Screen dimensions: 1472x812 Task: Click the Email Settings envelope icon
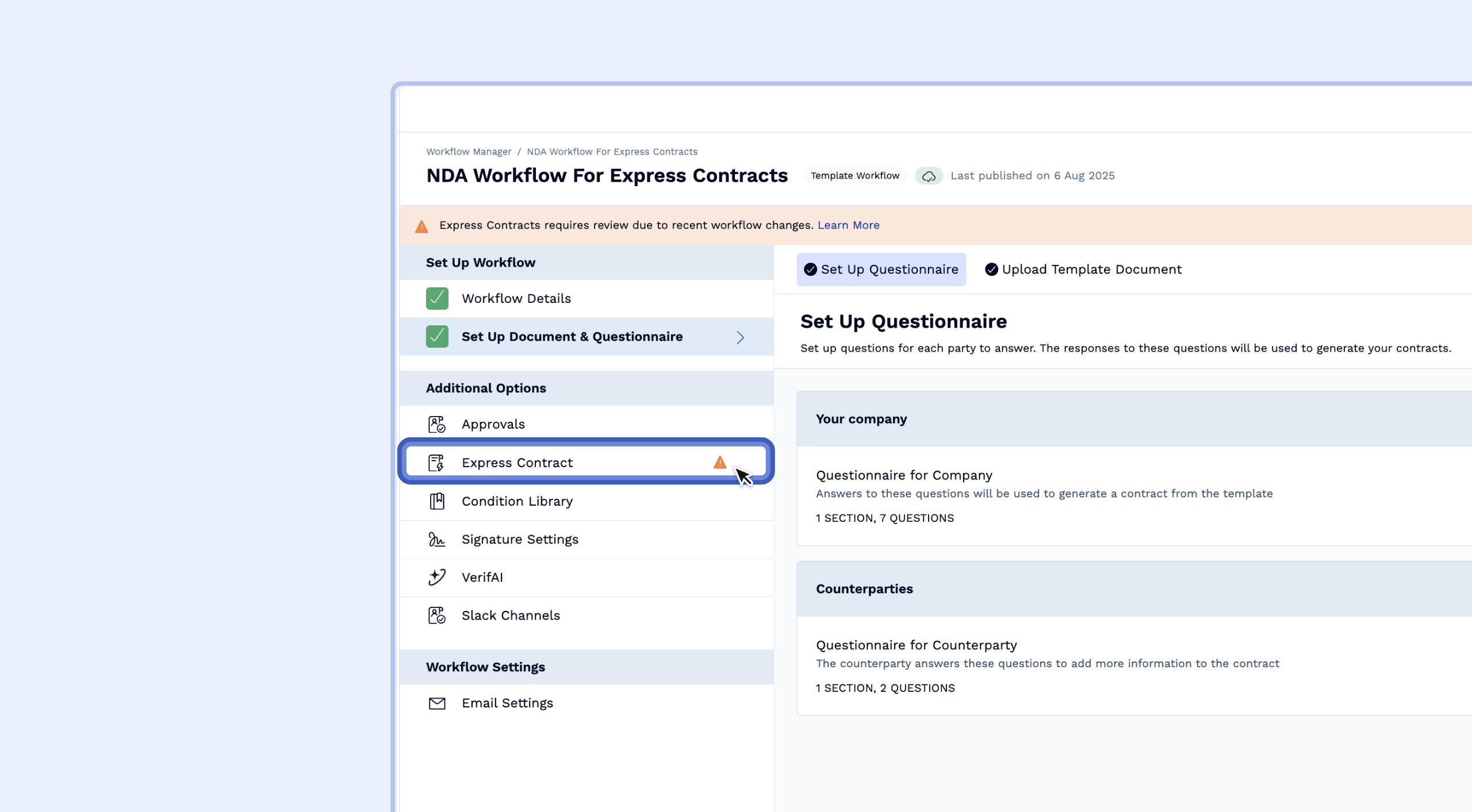pyautogui.click(x=436, y=703)
